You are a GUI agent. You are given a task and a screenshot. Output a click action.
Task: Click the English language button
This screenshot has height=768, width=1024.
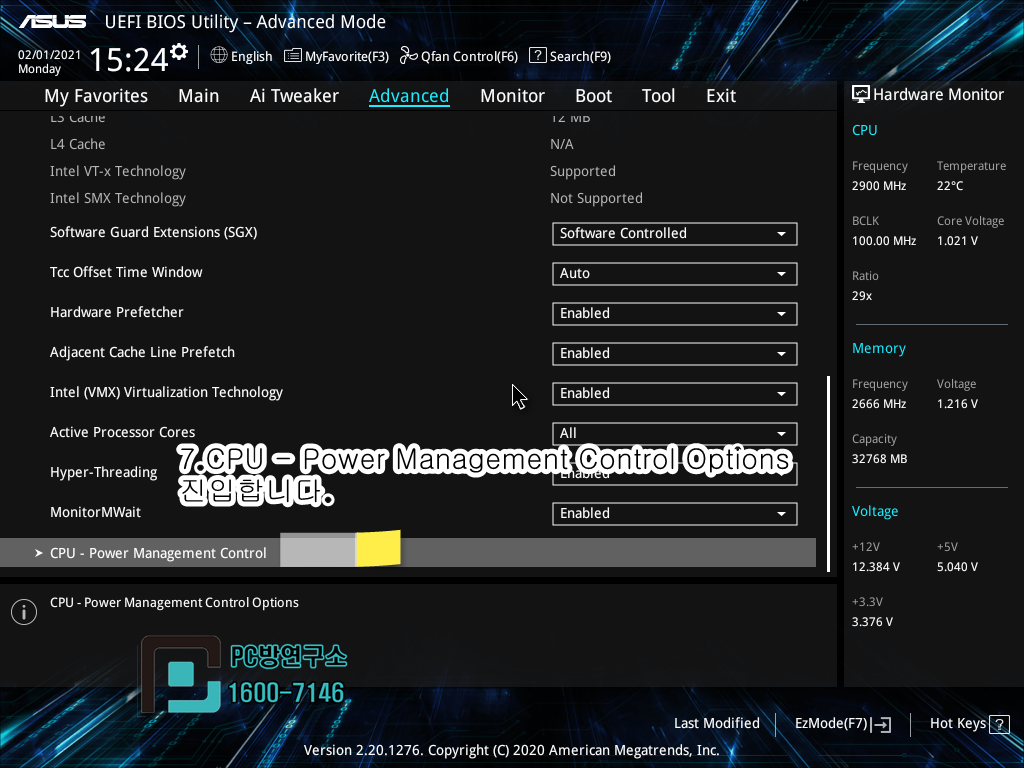(242, 56)
